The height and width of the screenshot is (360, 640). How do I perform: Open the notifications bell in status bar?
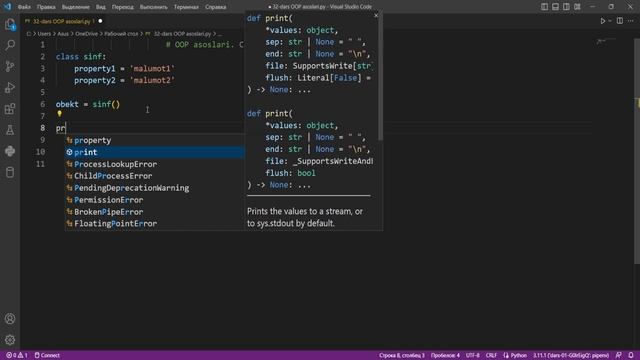point(631,355)
